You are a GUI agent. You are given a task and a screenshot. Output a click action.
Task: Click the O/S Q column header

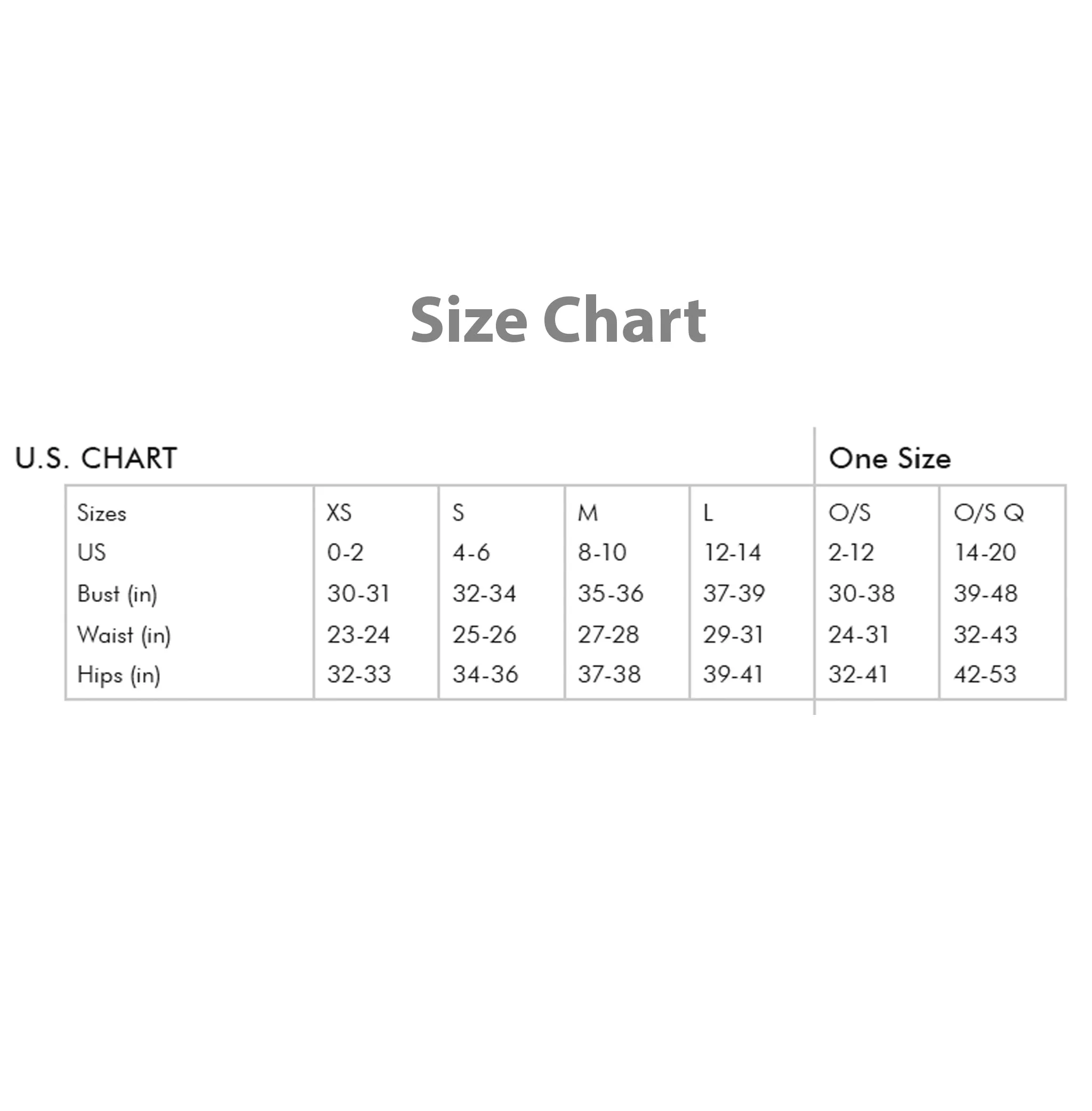pyautogui.click(x=989, y=512)
